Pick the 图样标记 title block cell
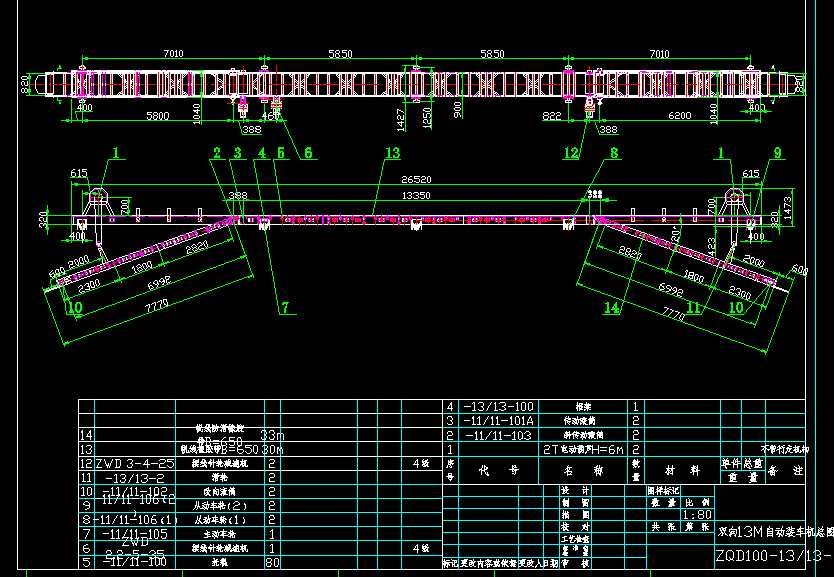 click(x=663, y=490)
